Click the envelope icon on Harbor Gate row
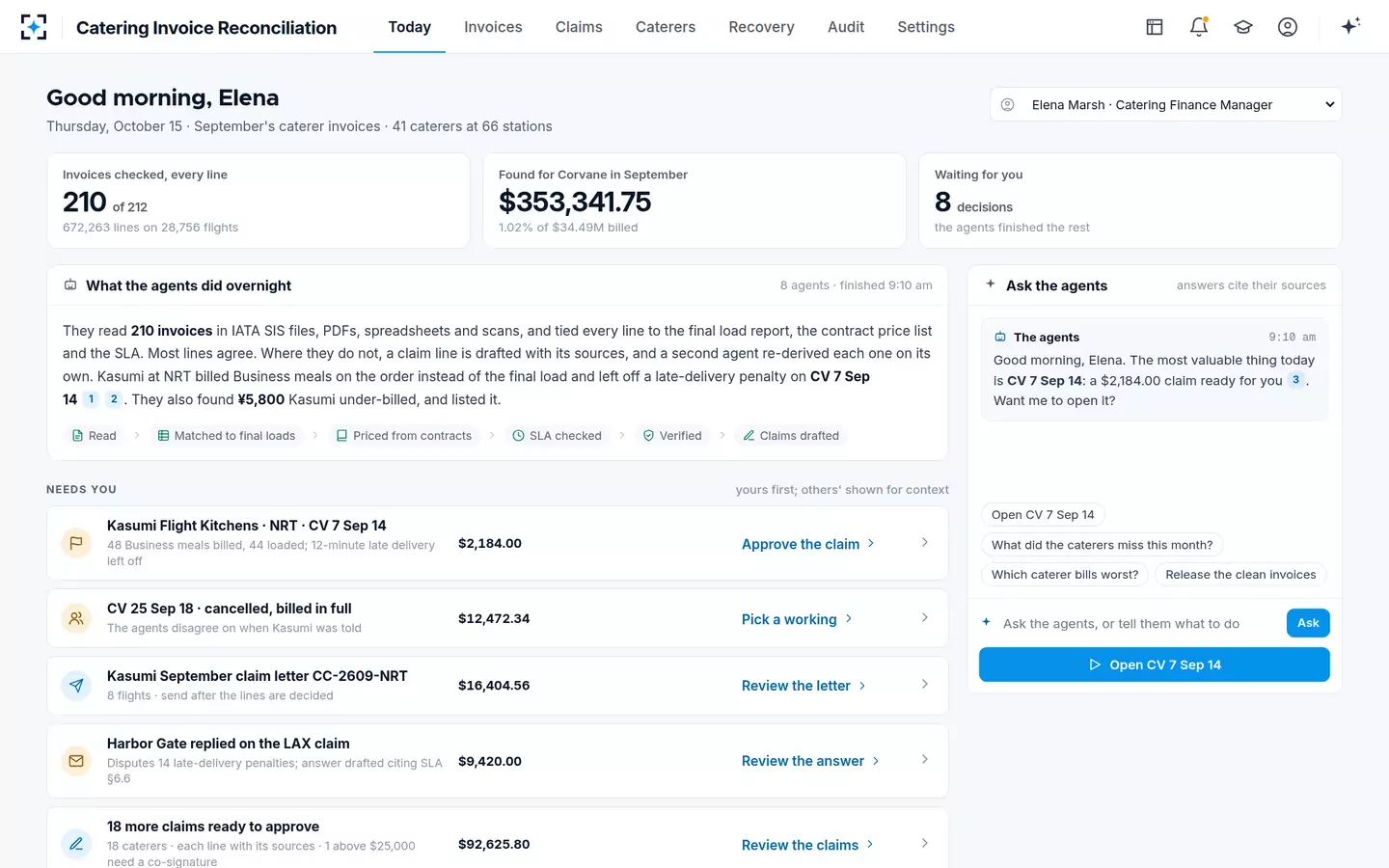The width and height of the screenshot is (1389, 868). (x=76, y=761)
